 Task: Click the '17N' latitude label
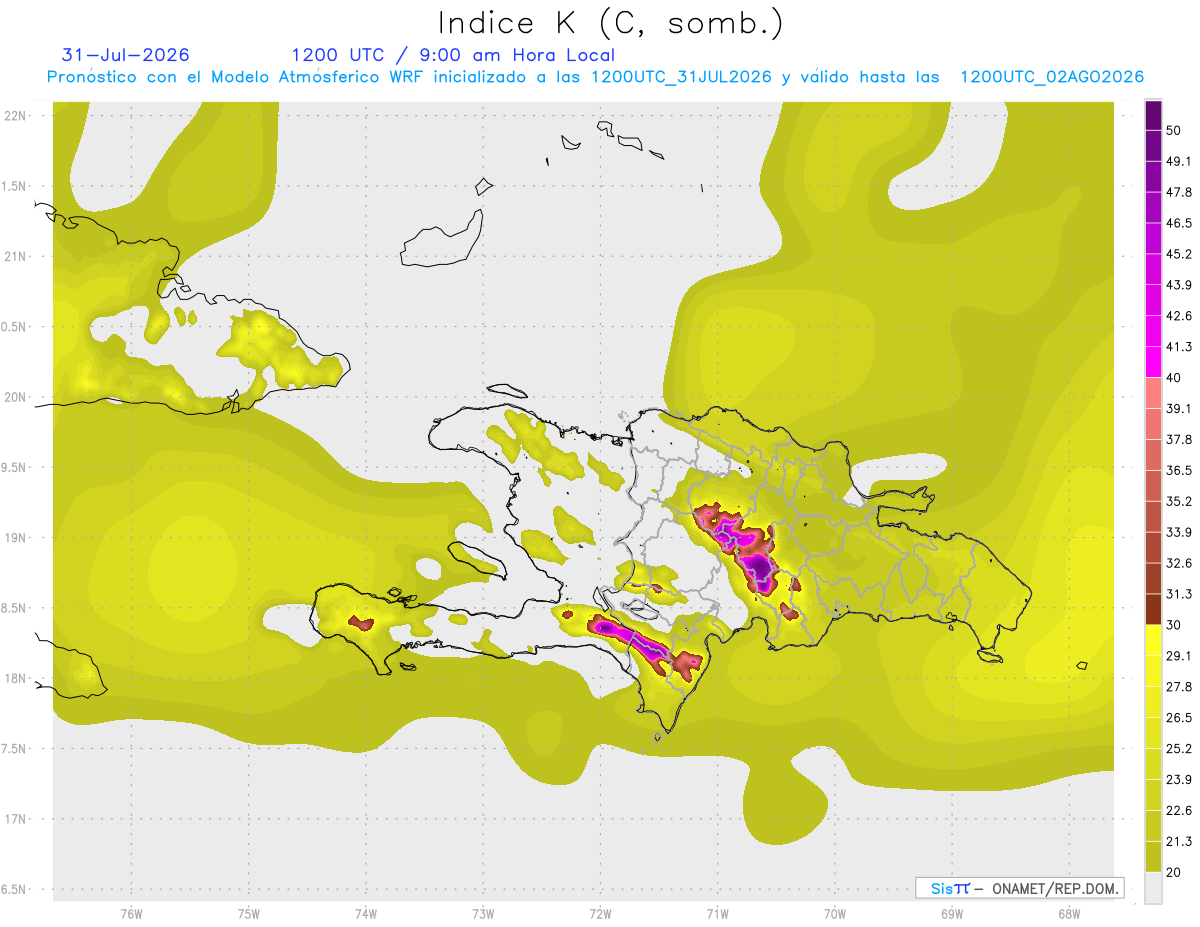17,819
